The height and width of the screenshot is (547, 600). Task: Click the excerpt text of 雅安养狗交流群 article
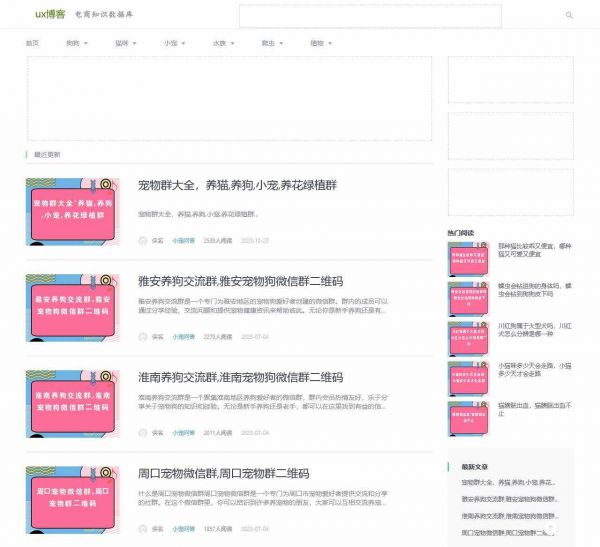click(x=263, y=306)
